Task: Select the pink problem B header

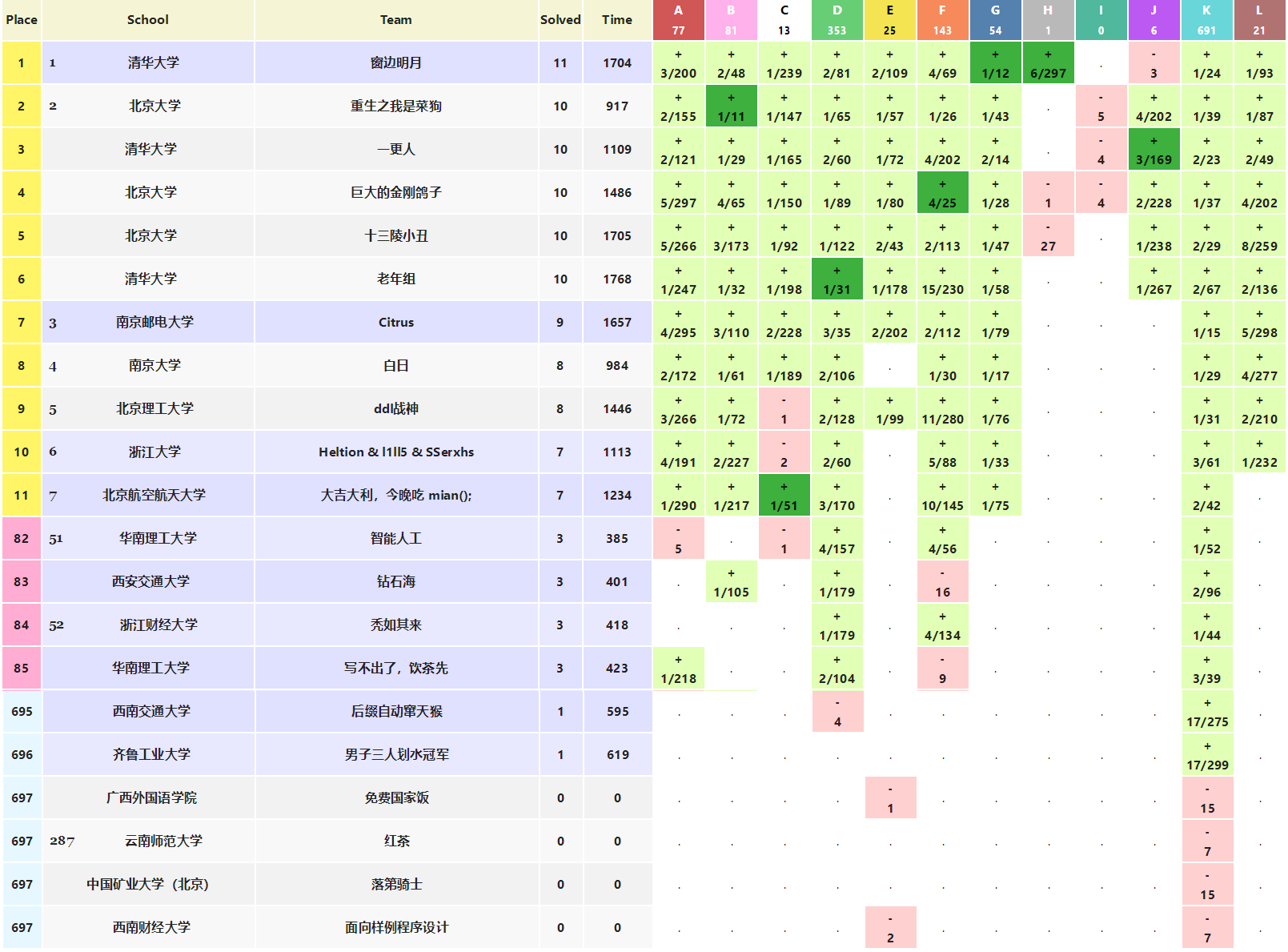Action: 731,20
